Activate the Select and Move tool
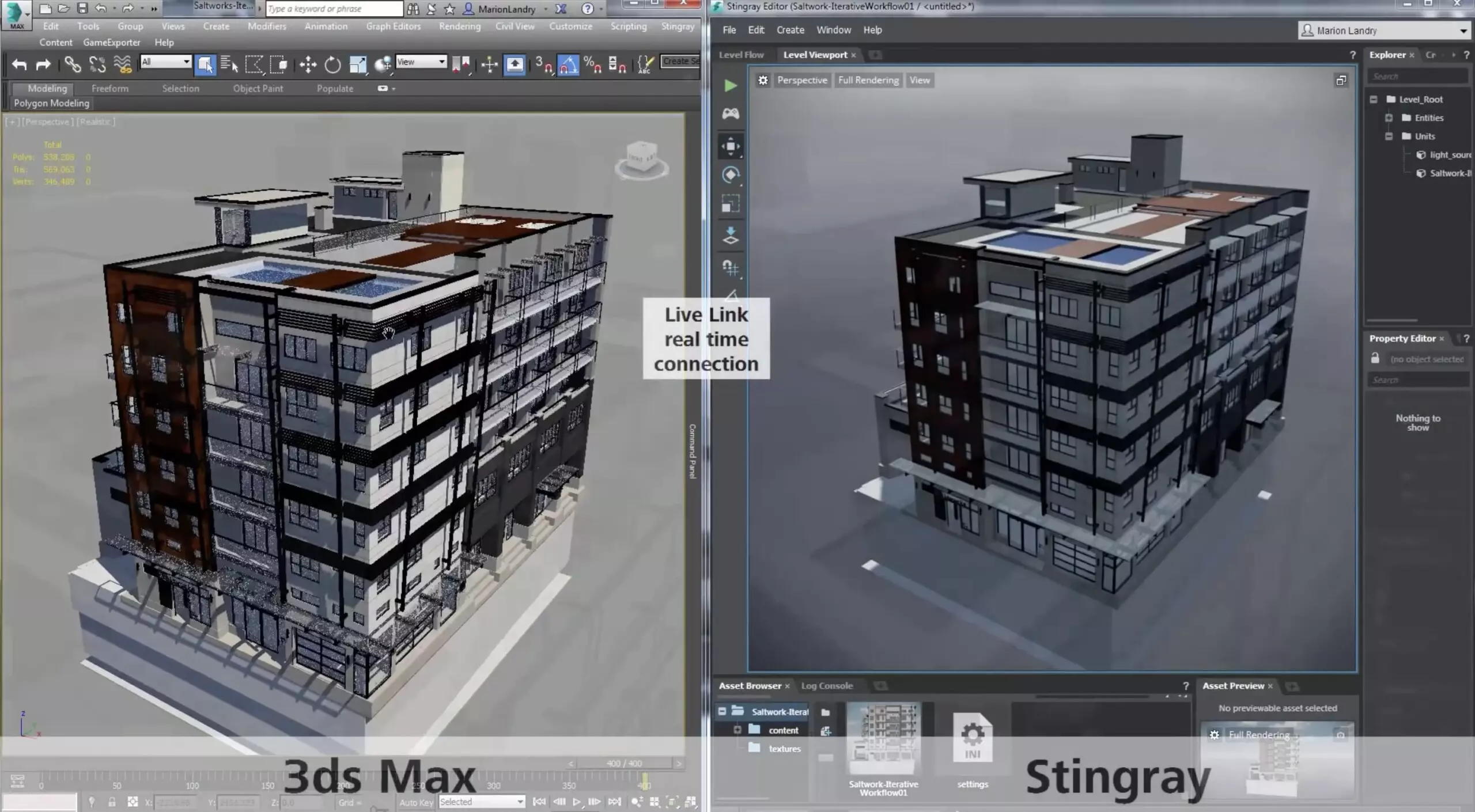Viewport: 1475px width, 812px height. tap(308, 64)
